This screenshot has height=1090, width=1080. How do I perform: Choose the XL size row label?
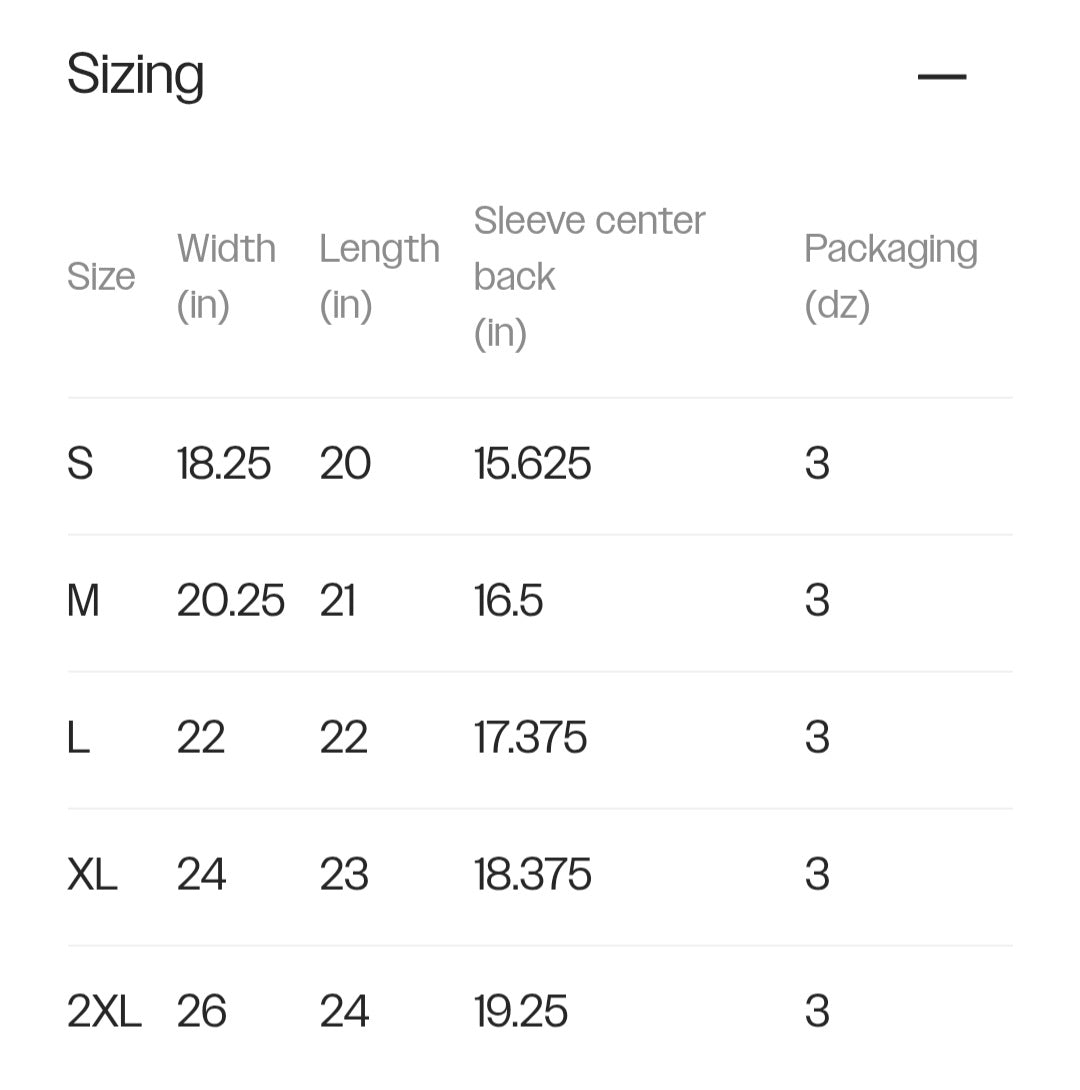[x=92, y=875]
